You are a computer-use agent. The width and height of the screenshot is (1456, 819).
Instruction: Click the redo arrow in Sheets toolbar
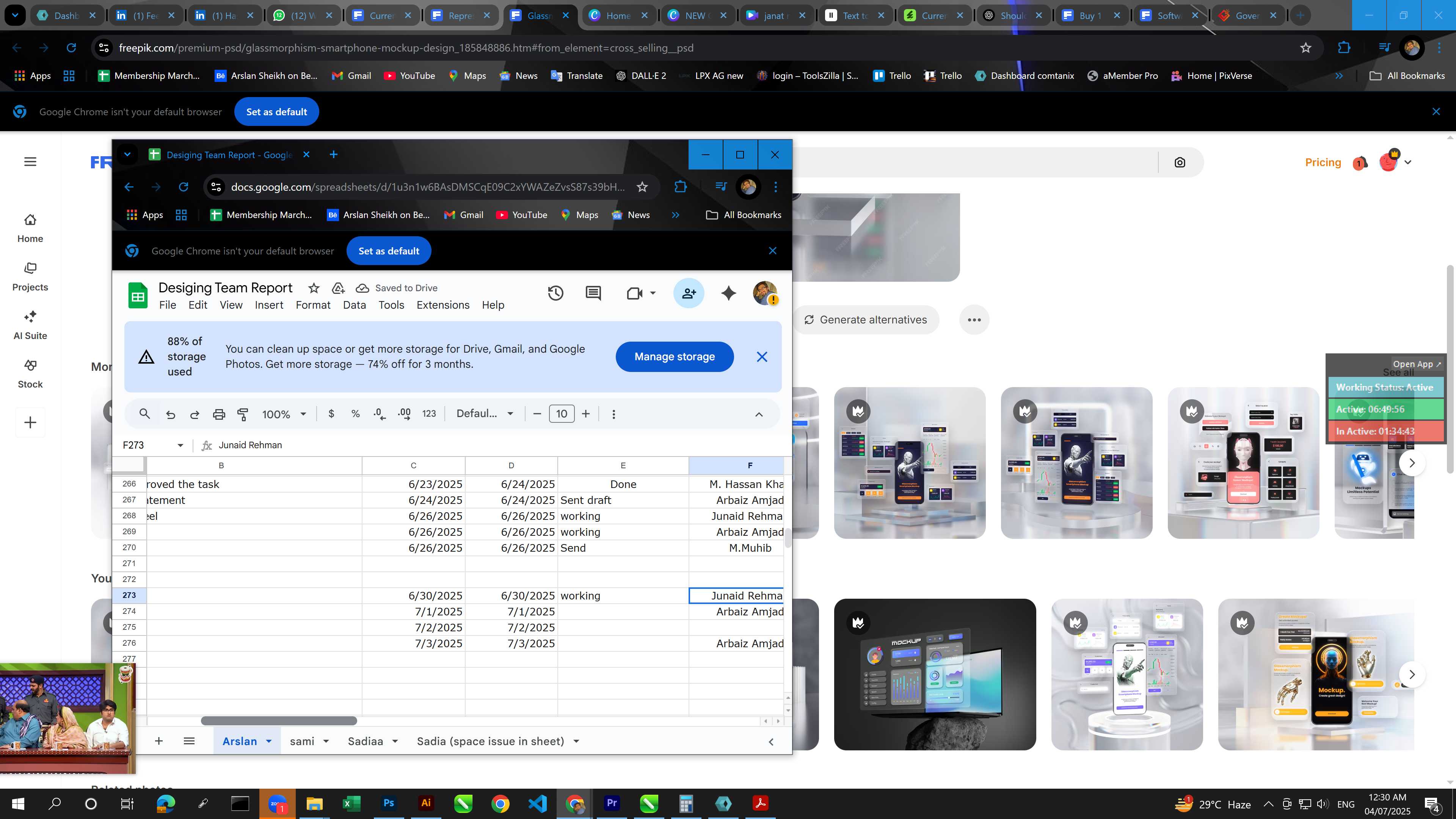click(195, 414)
